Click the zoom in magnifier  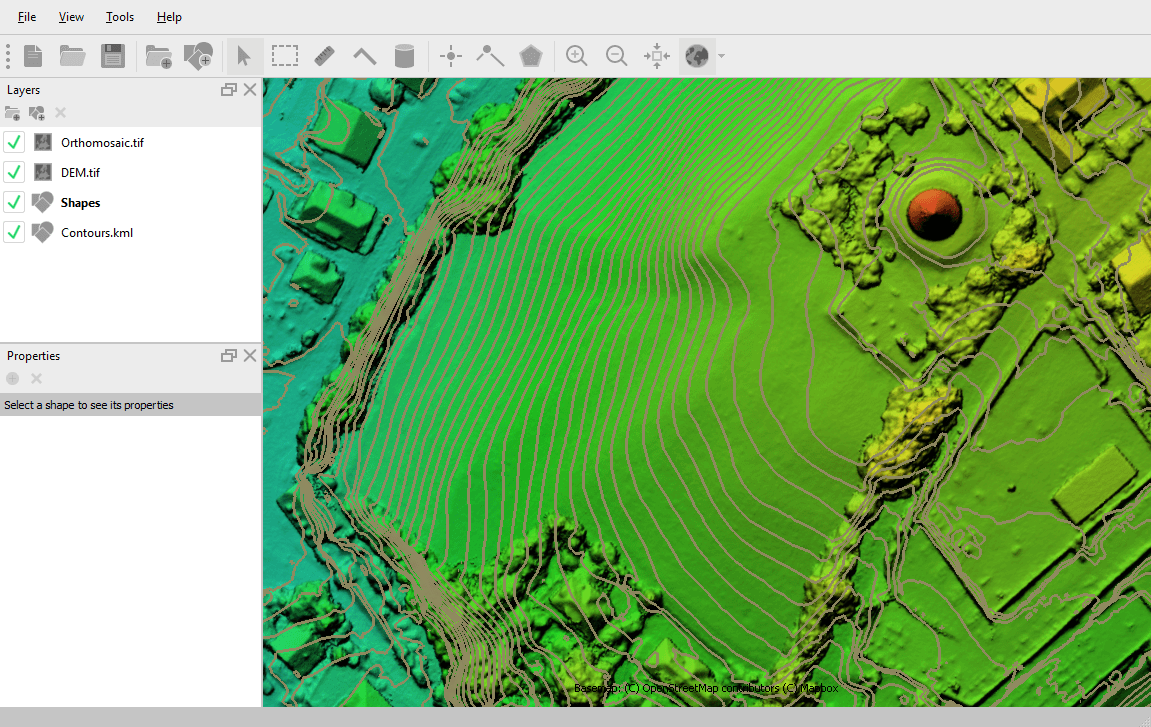point(576,56)
